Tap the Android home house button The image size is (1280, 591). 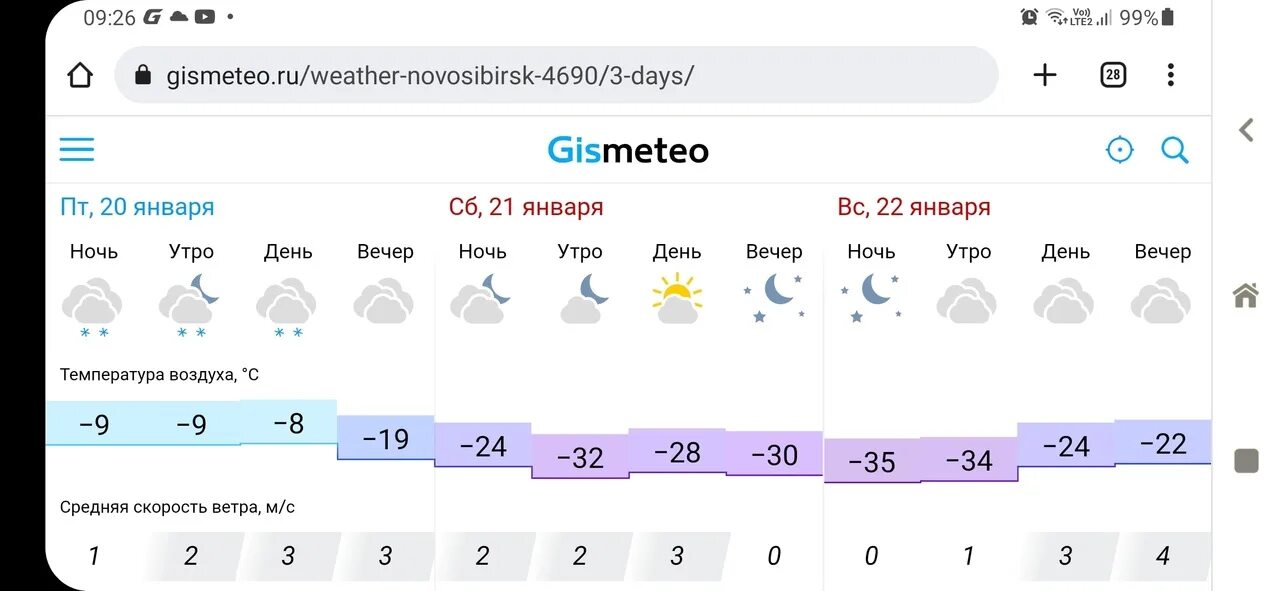(1246, 295)
